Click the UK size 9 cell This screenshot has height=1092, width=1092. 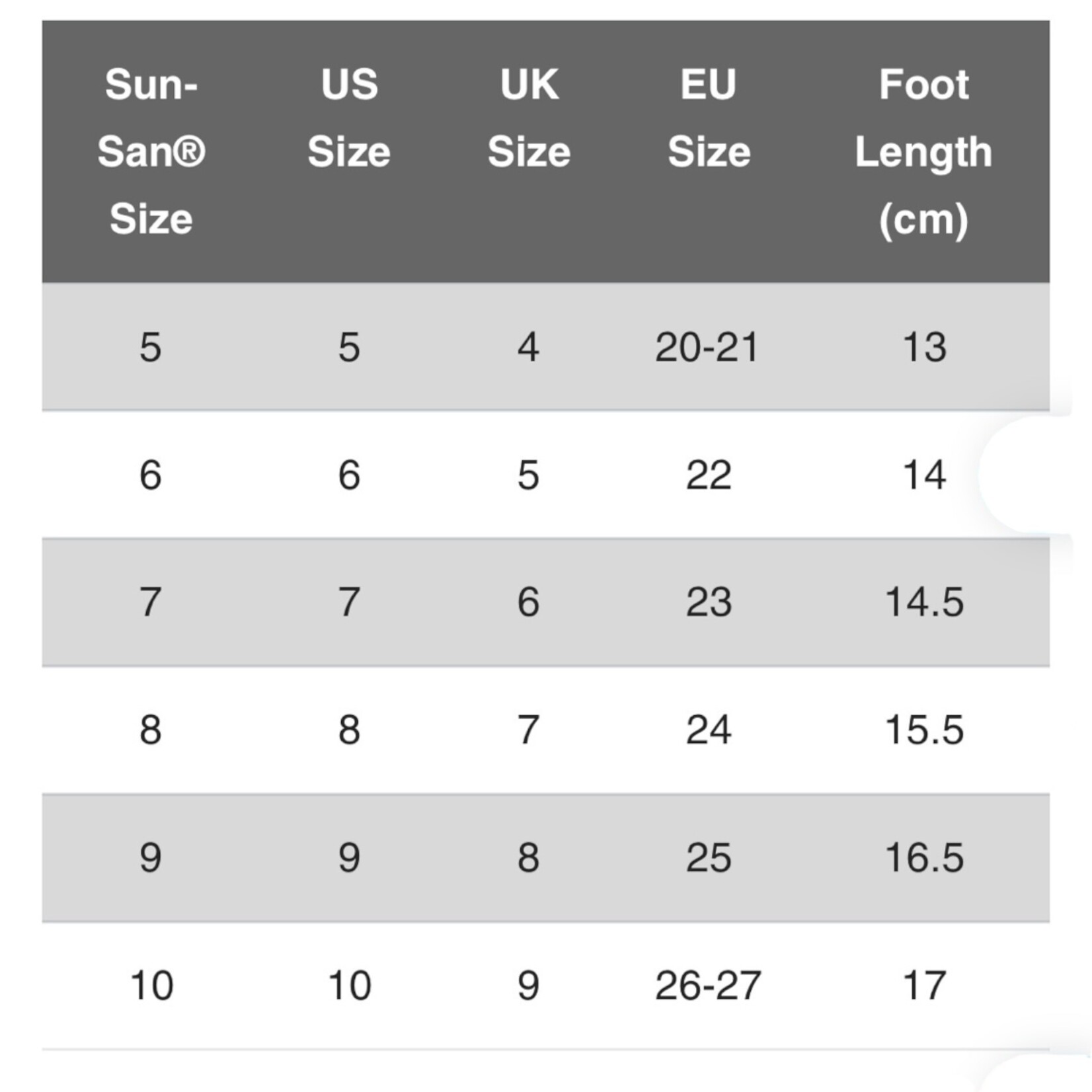pyautogui.click(x=528, y=985)
